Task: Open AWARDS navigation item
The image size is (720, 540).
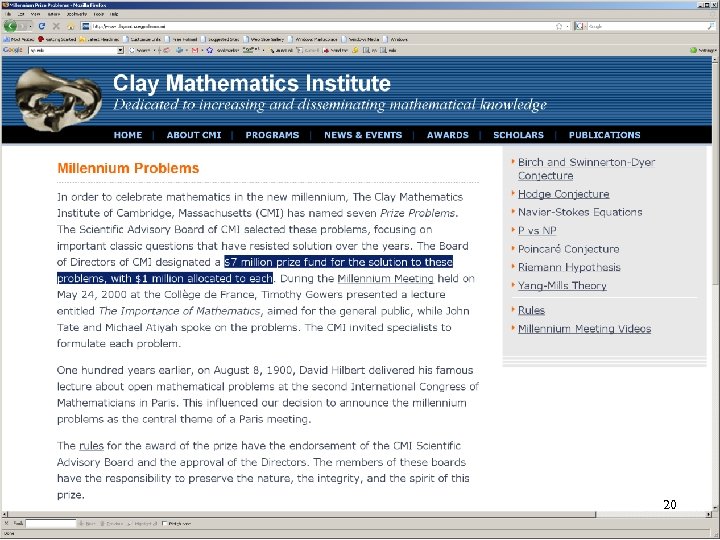Action: pos(448,135)
